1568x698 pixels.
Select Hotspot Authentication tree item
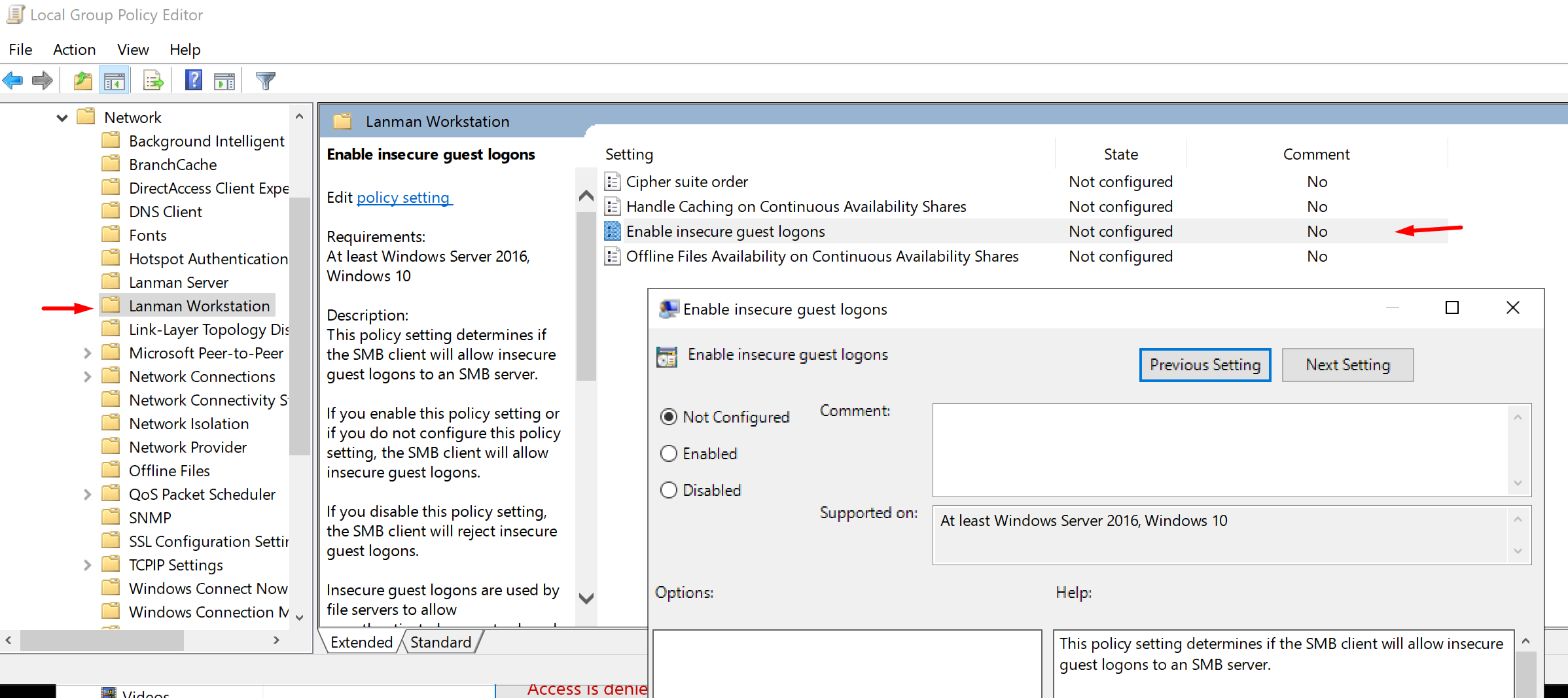(208, 259)
